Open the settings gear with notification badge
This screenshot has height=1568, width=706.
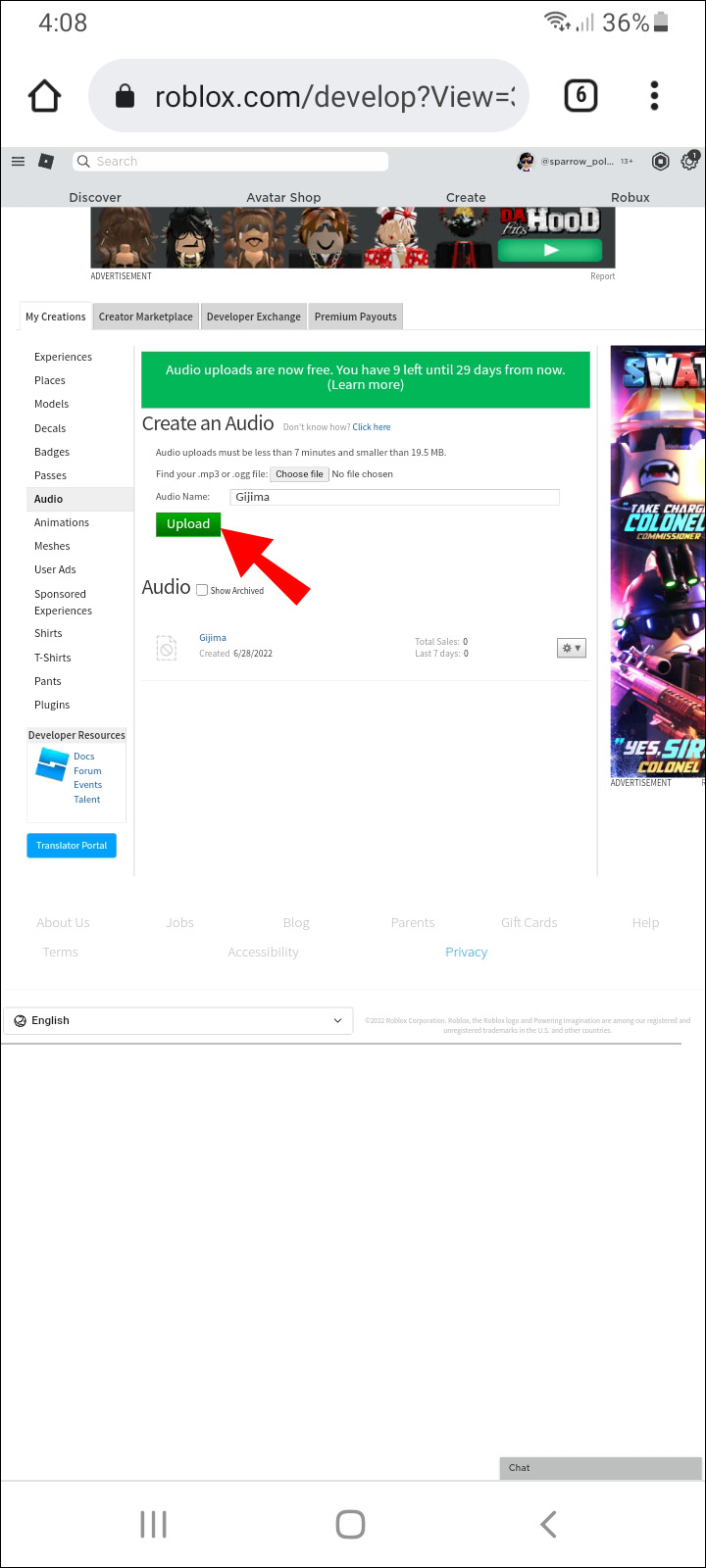(689, 162)
